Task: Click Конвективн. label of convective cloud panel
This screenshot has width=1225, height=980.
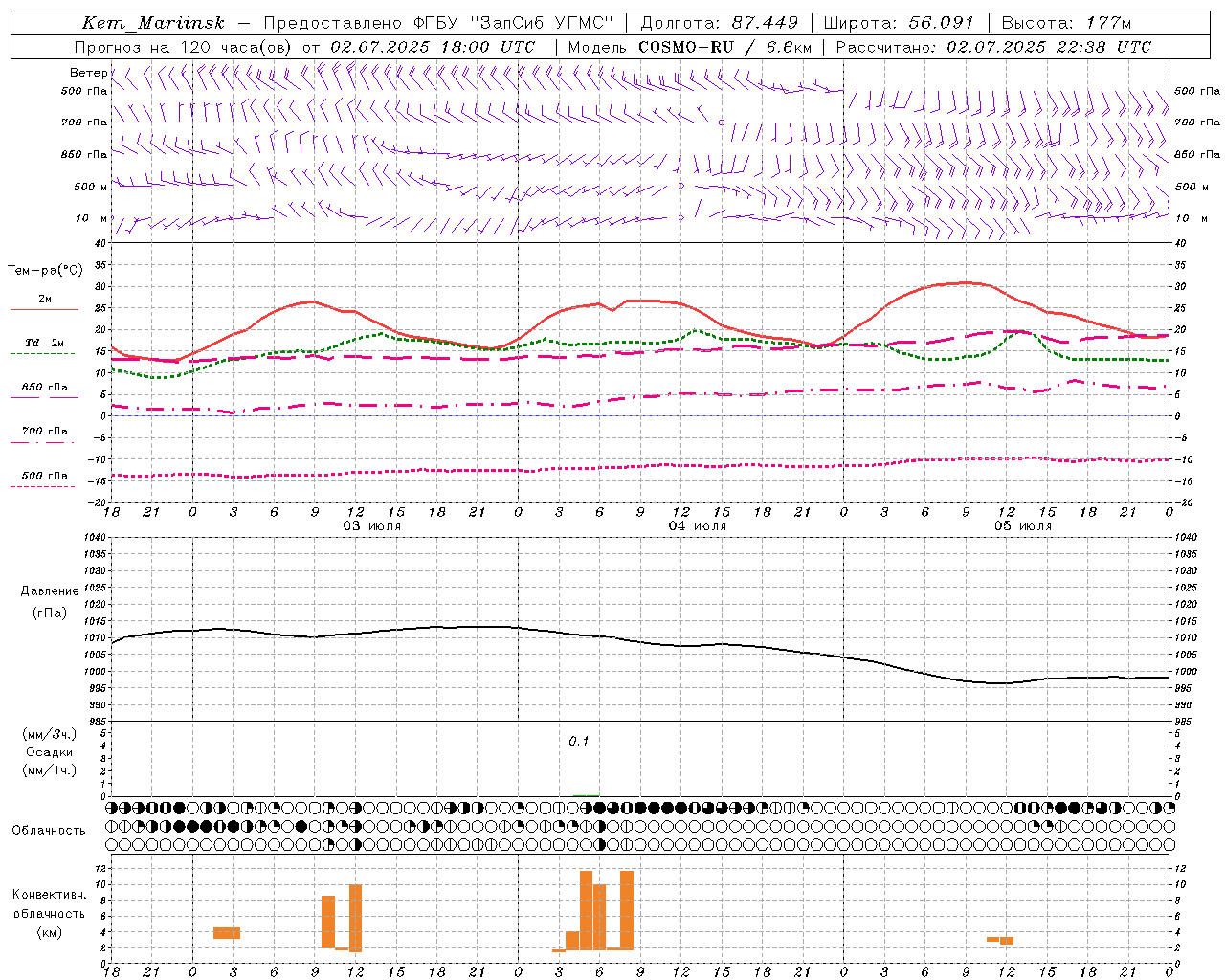Action: tap(50, 895)
